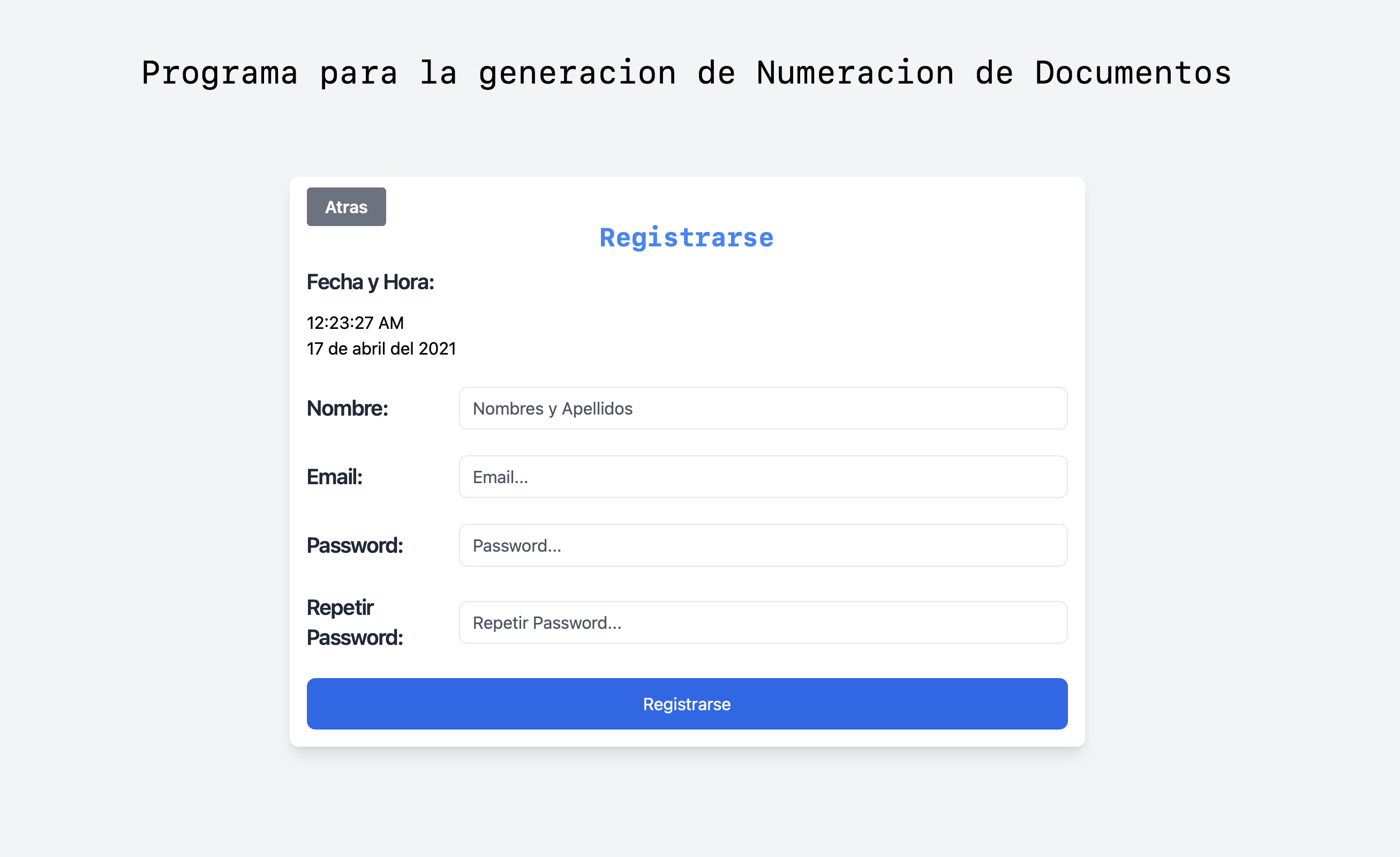Click the Password field label
Image resolution: width=1400 pixels, height=857 pixels.
(356, 546)
